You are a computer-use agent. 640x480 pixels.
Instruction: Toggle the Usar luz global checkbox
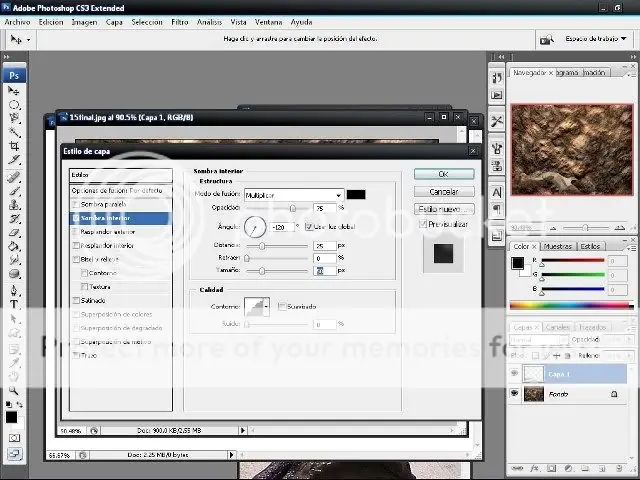[x=309, y=227]
